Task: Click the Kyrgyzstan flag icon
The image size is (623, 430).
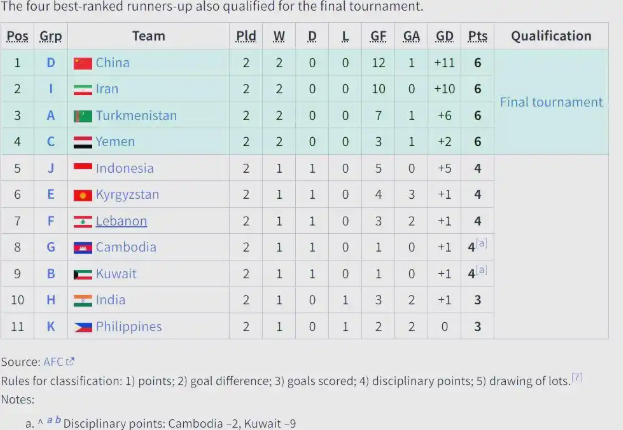Action: tap(83, 195)
